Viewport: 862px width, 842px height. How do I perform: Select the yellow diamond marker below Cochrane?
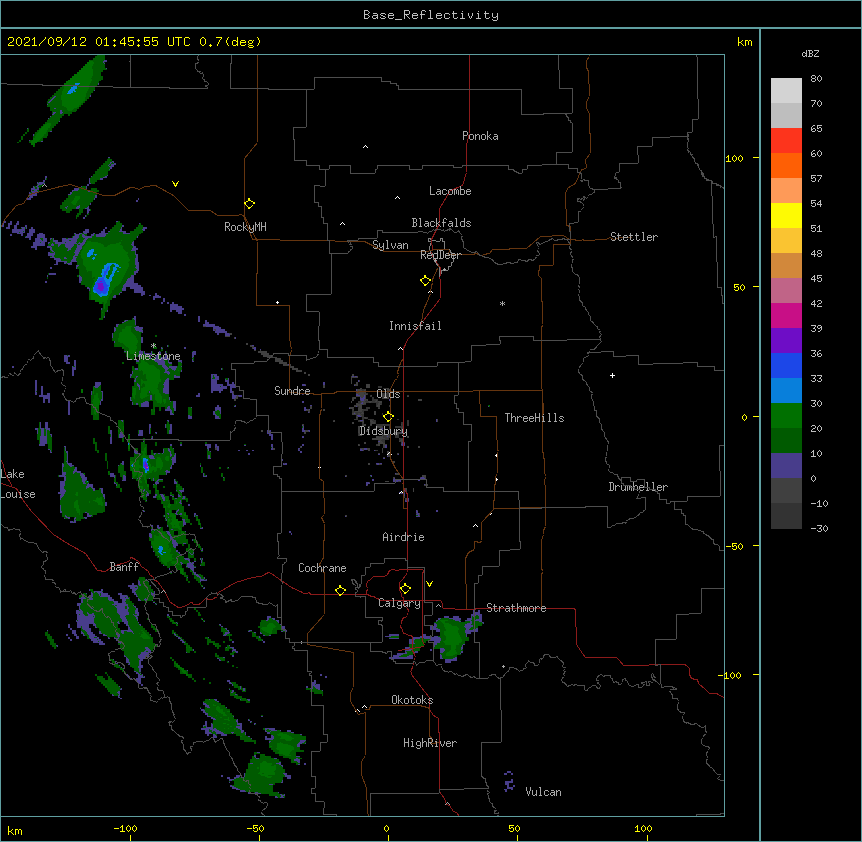click(x=340, y=590)
